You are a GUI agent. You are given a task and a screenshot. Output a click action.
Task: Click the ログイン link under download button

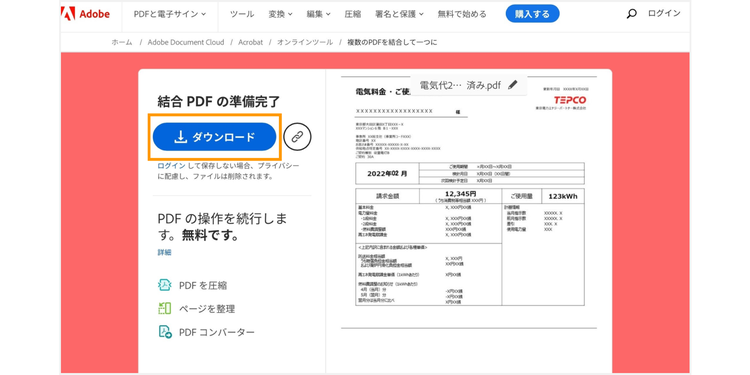click(x=172, y=166)
